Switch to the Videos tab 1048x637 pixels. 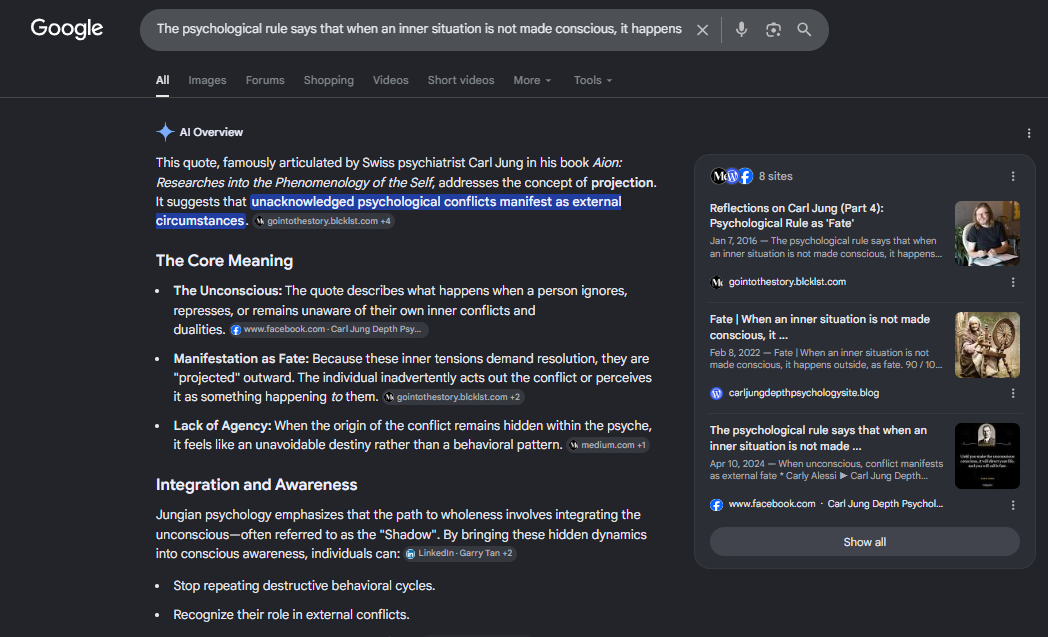click(x=390, y=80)
